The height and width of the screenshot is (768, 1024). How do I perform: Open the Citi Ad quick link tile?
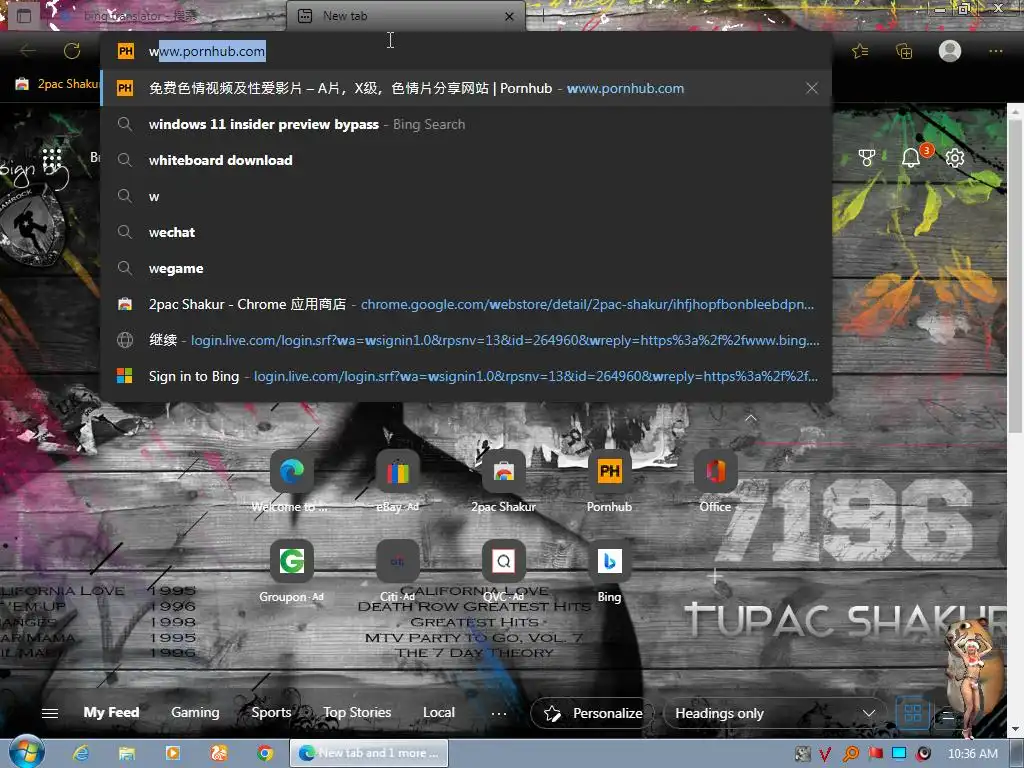(x=397, y=571)
